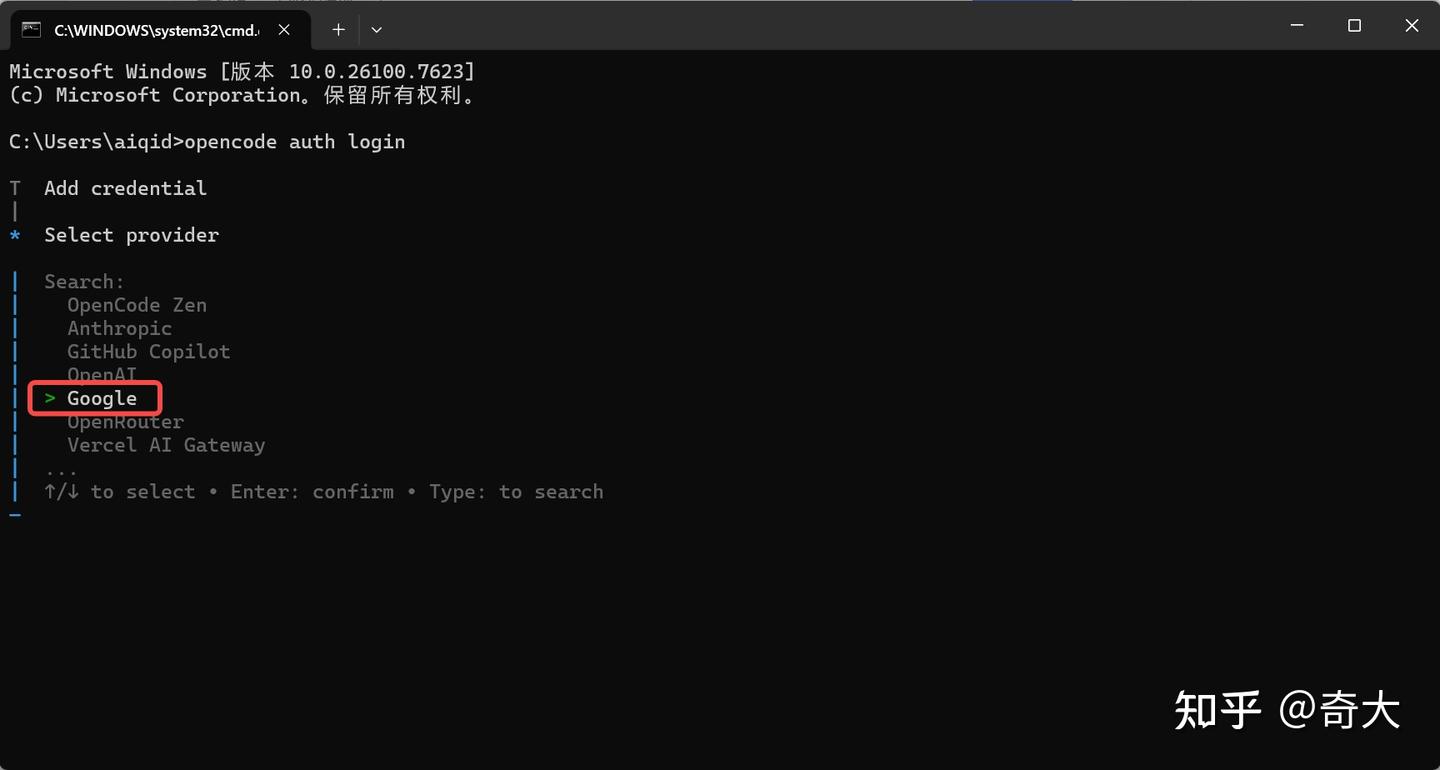Select the OpenCode Zen provider
This screenshot has height=770, width=1440.
point(136,305)
